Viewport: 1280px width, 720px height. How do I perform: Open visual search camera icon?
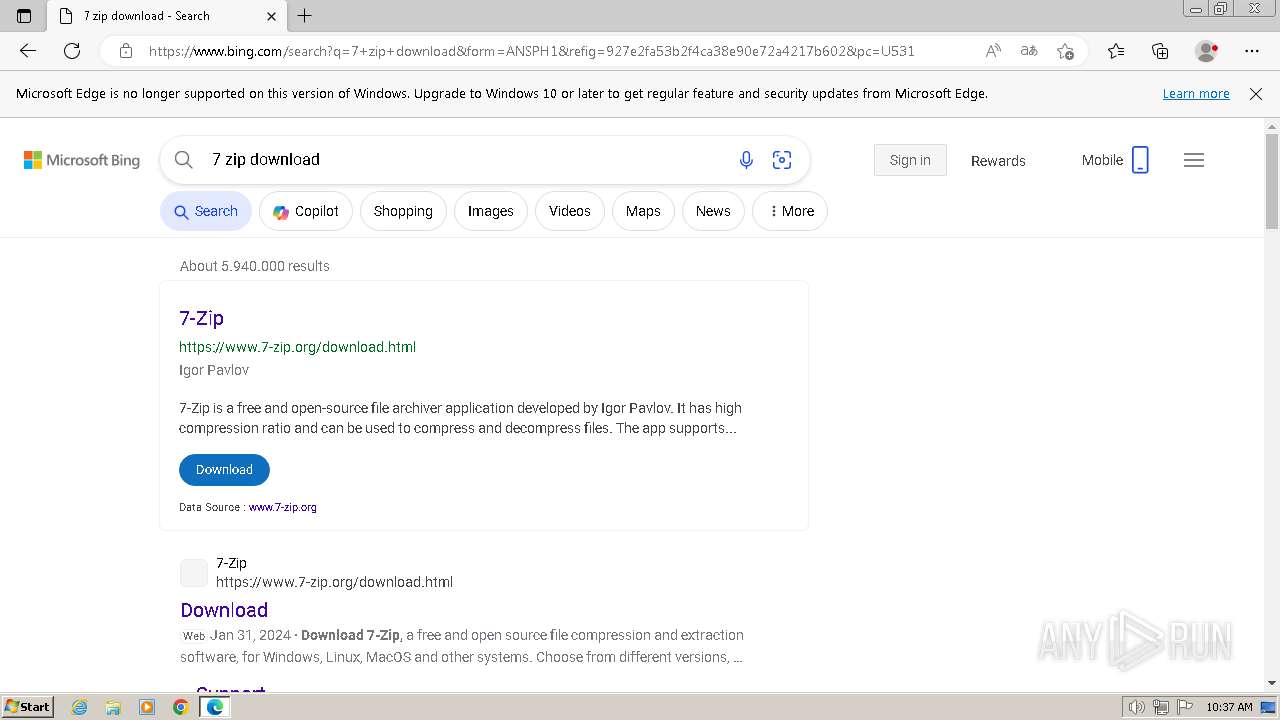tap(782, 160)
